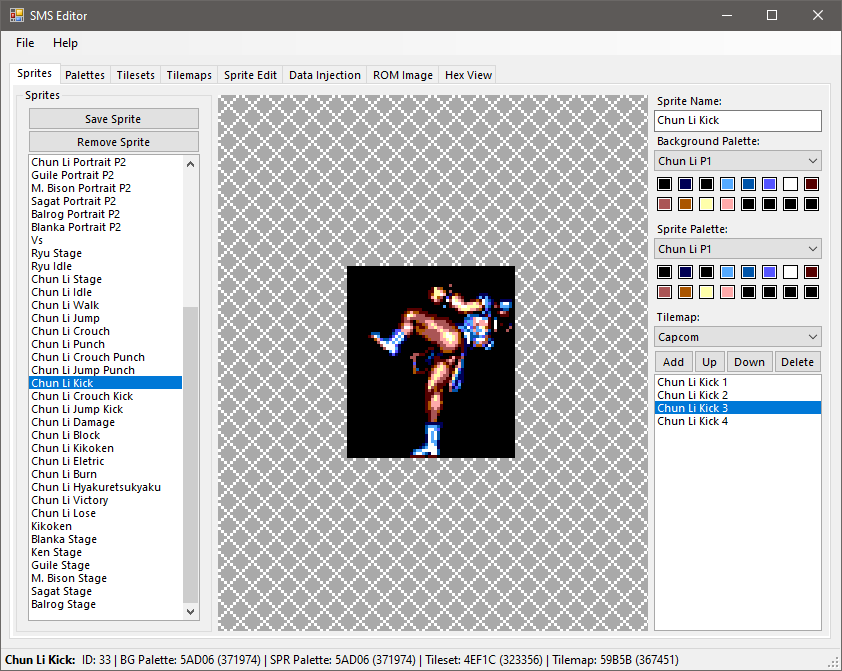Select 'Chun Li Crouch Punch' sprite
The width and height of the screenshot is (842, 671).
point(106,358)
